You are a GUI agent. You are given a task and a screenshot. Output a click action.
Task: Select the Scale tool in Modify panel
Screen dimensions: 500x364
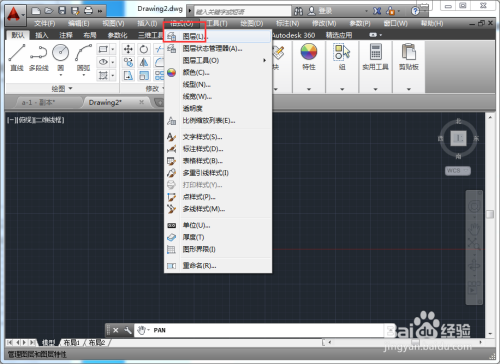pyautogui.click(x=144, y=75)
